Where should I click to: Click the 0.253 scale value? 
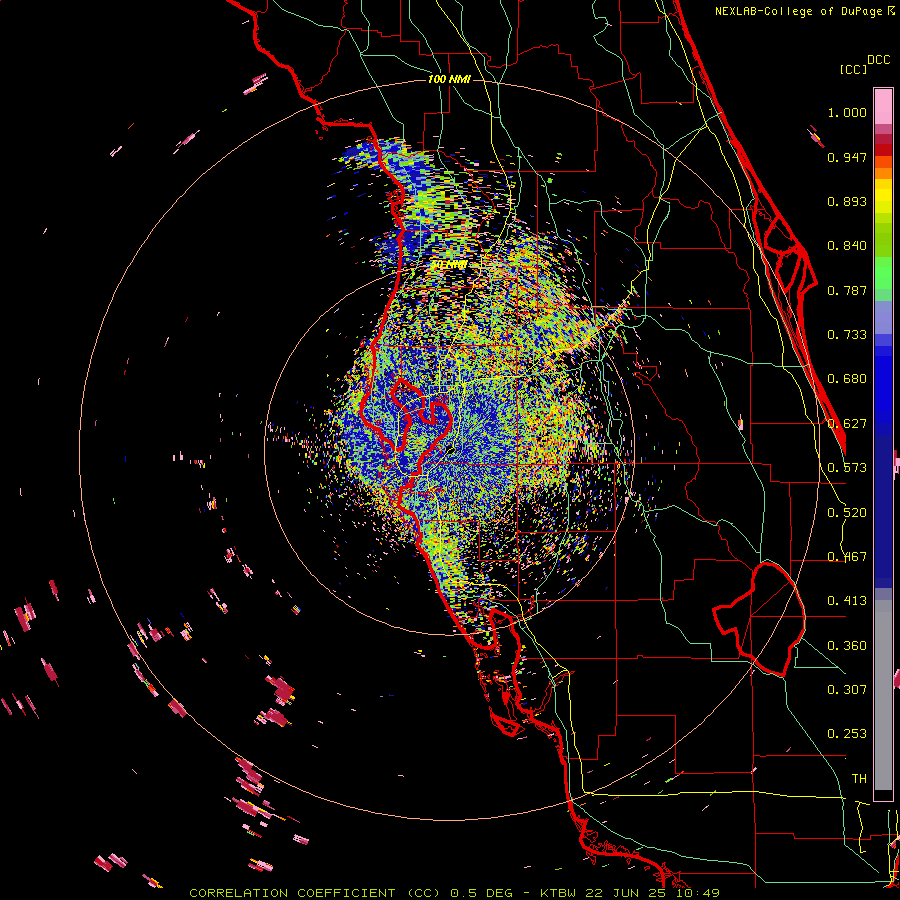tap(847, 734)
